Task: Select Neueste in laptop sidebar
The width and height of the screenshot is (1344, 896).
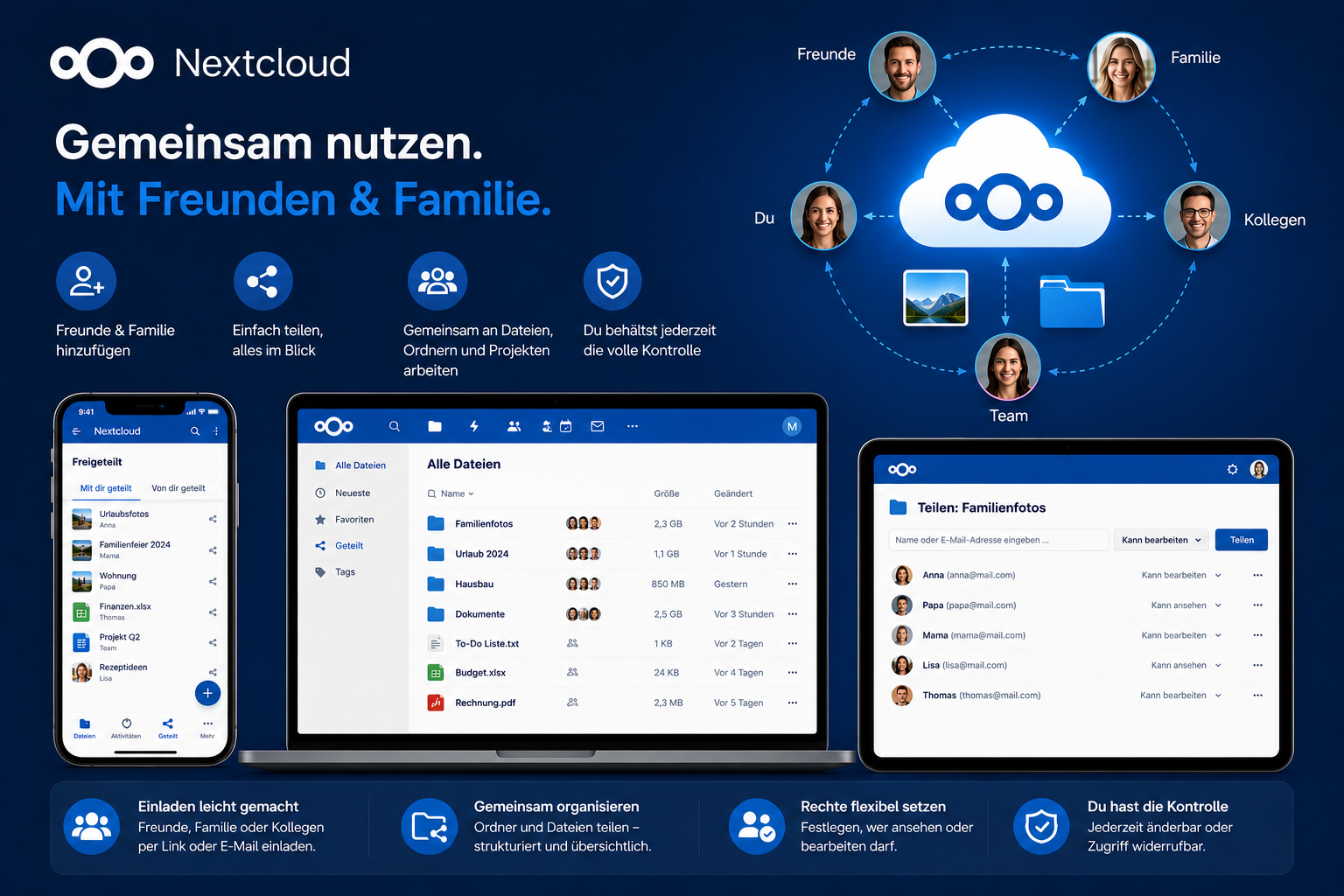Action: [x=343, y=493]
